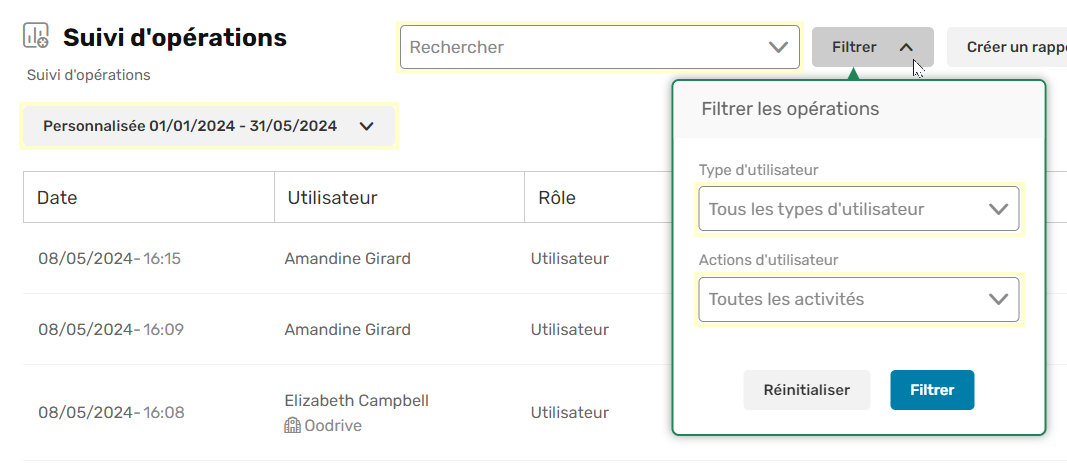The width and height of the screenshot is (1067, 466).
Task: Click the blue Filtrer apply button
Action: point(932,390)
